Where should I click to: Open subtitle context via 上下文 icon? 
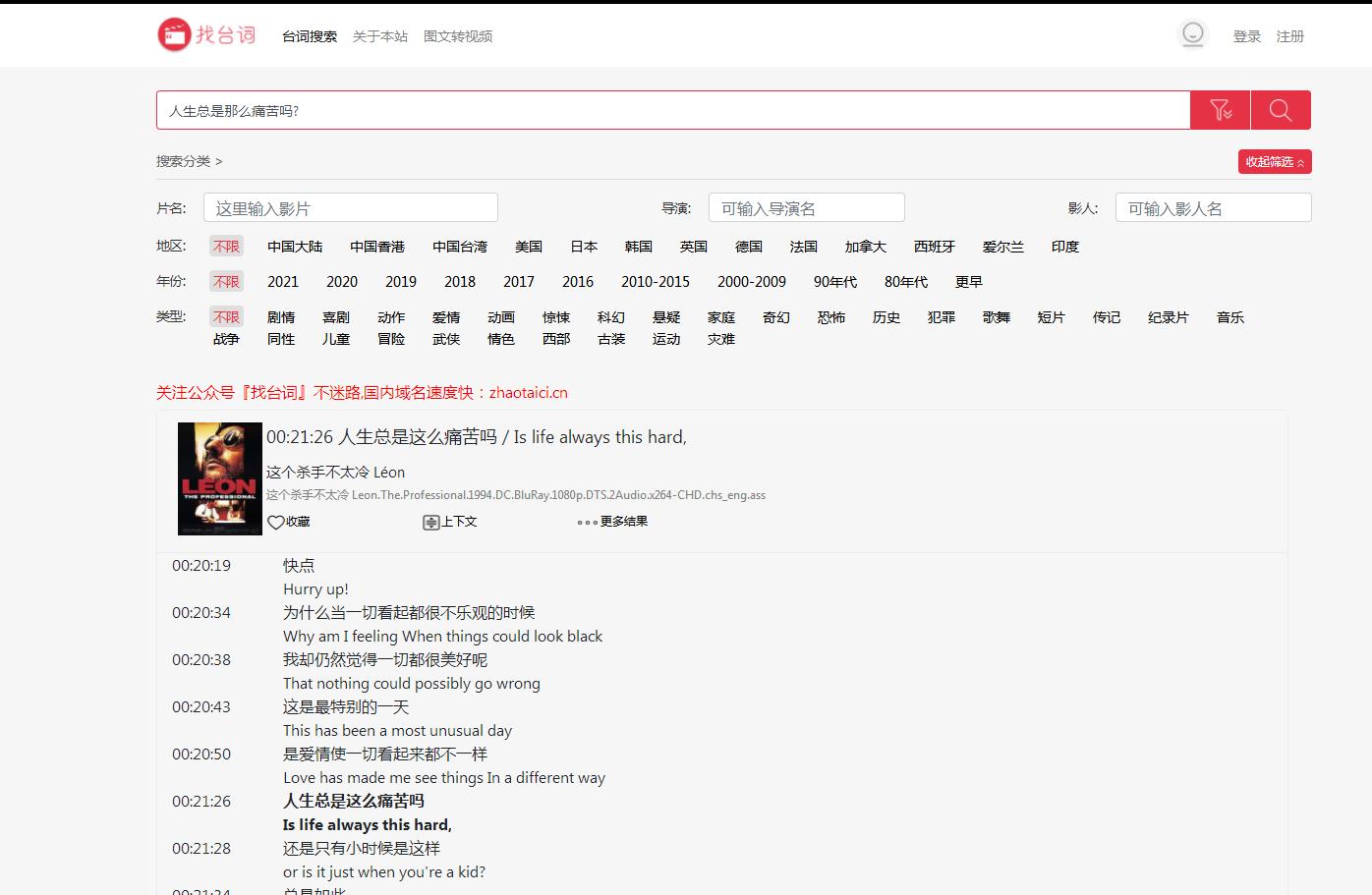pos(431,522)
